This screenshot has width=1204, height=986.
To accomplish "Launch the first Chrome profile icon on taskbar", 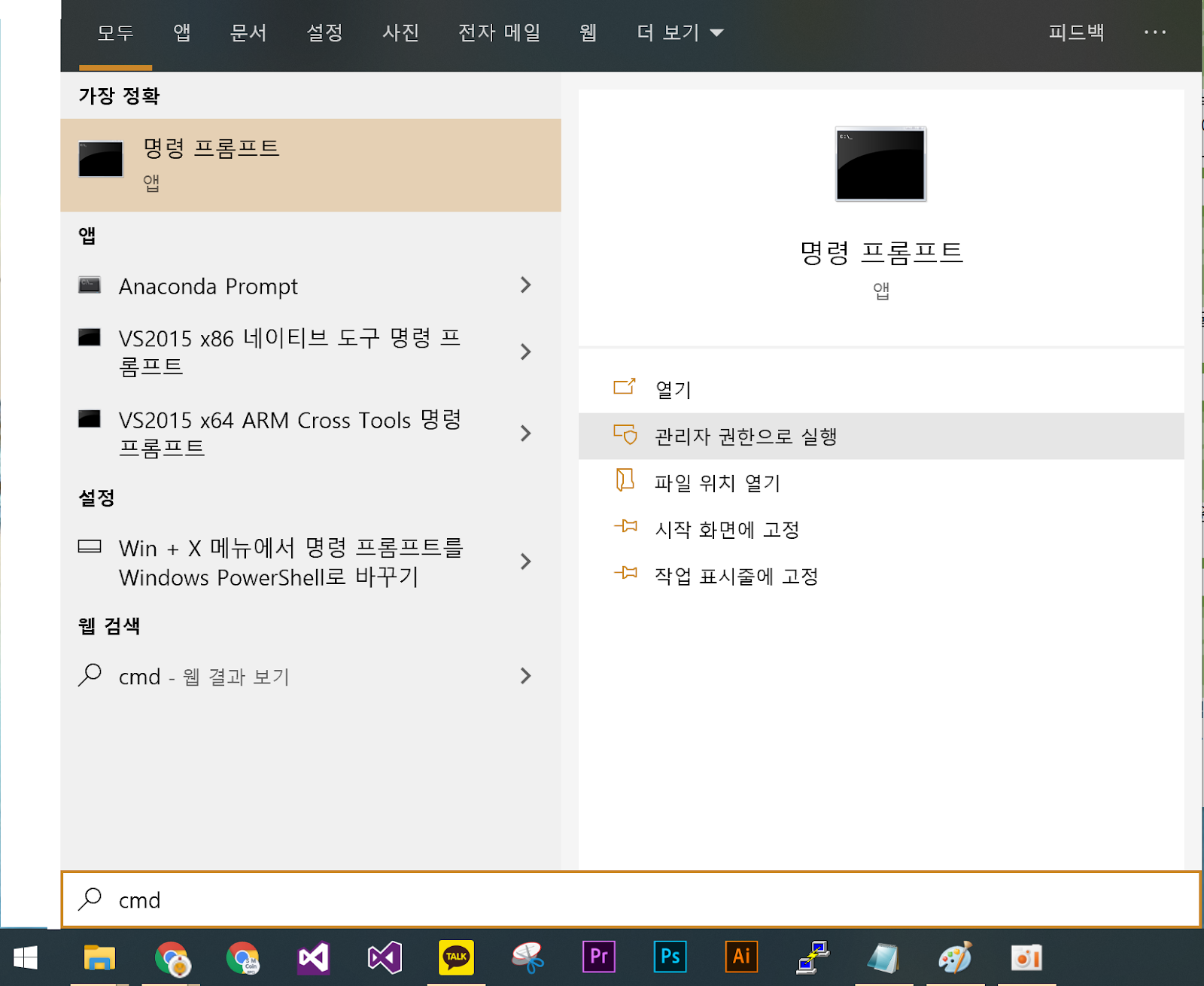I will pos(172,958).
